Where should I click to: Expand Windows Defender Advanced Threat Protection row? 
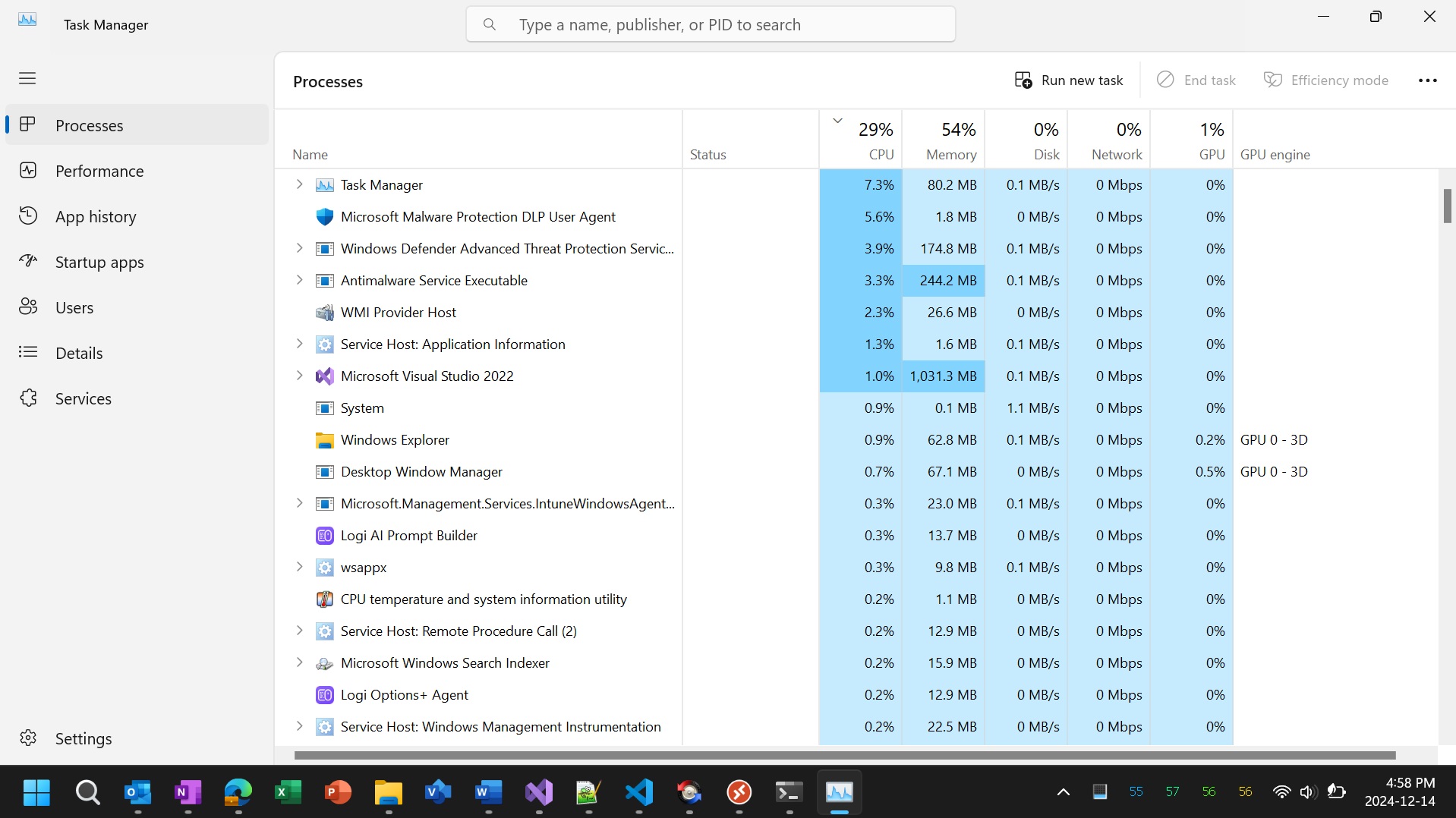(299, 248)
